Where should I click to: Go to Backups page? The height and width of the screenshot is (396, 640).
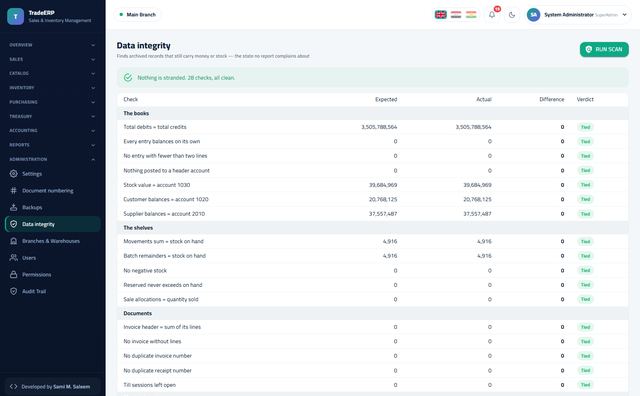point(52,207)
